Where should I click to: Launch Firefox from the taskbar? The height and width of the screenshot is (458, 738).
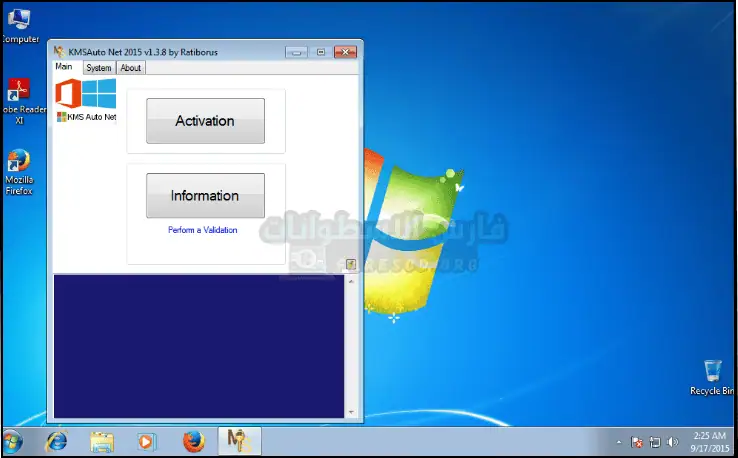point(193,440)
